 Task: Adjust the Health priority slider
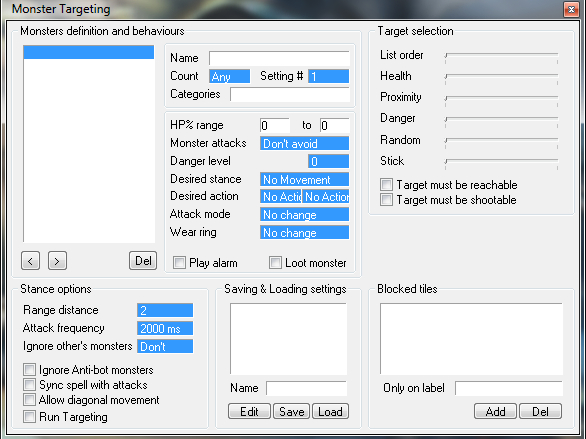coord(501,78)
